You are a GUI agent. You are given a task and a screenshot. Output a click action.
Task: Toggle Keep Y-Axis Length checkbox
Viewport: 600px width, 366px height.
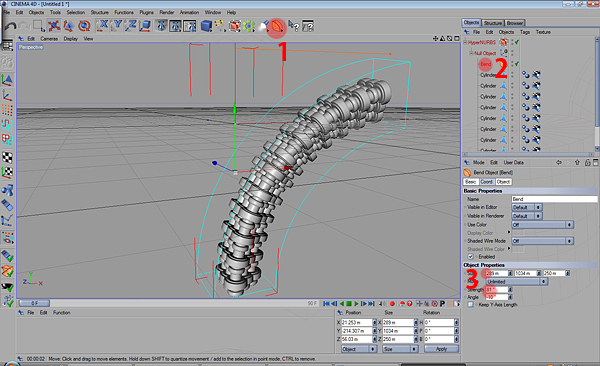click(x=470, y=305)
